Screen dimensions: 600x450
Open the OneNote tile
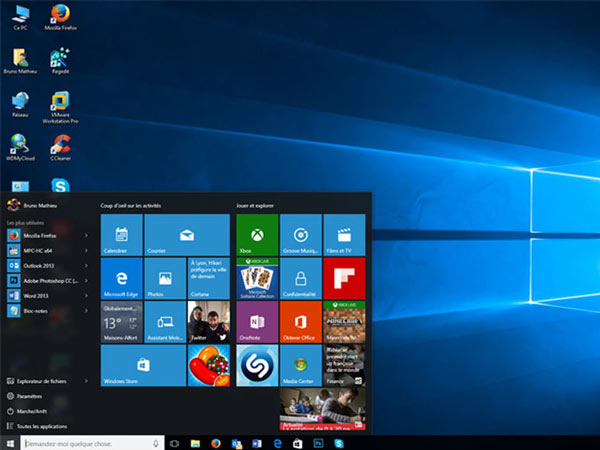257,322
